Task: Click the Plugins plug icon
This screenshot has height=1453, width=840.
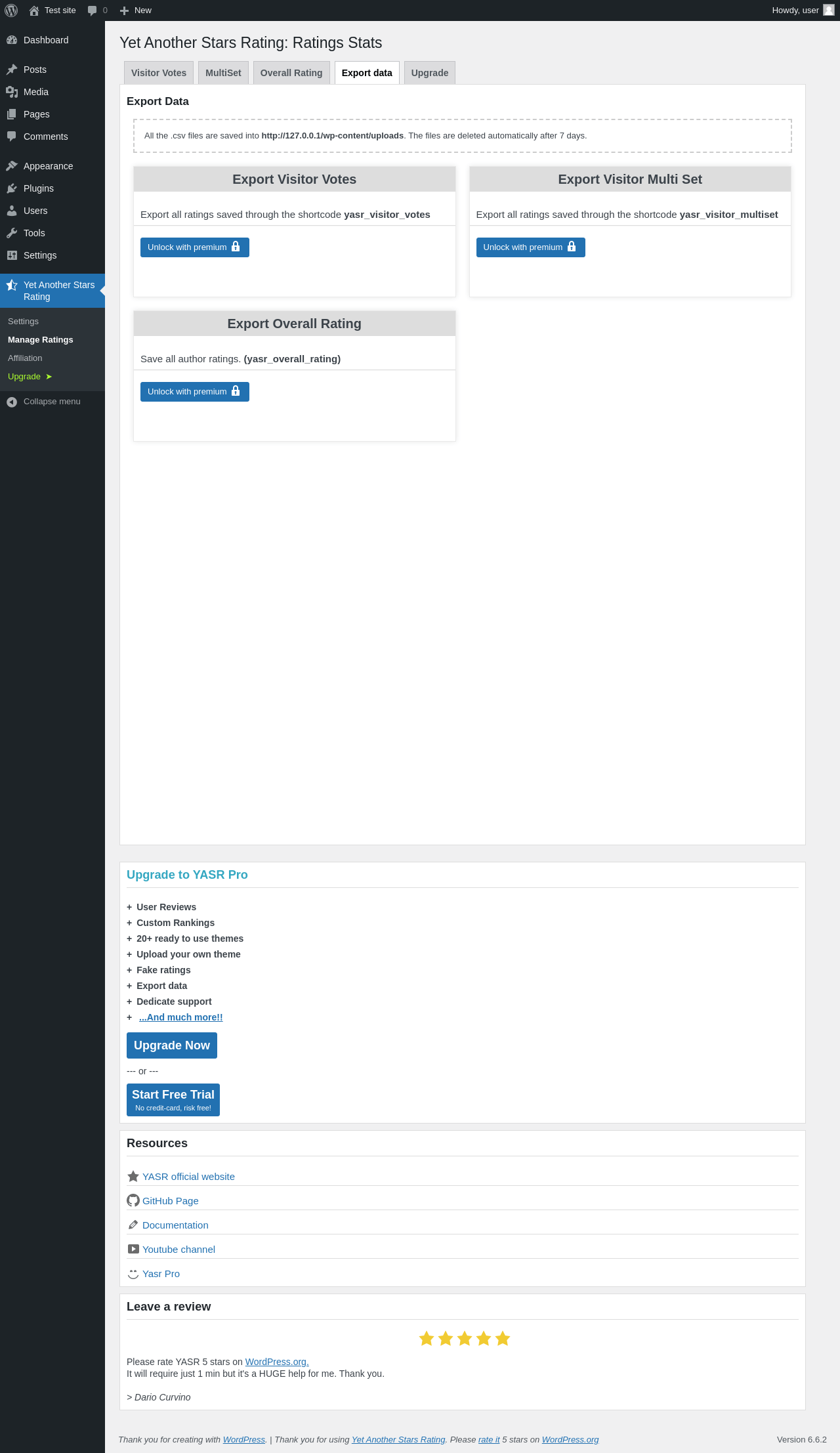Action: coord(12,188)
